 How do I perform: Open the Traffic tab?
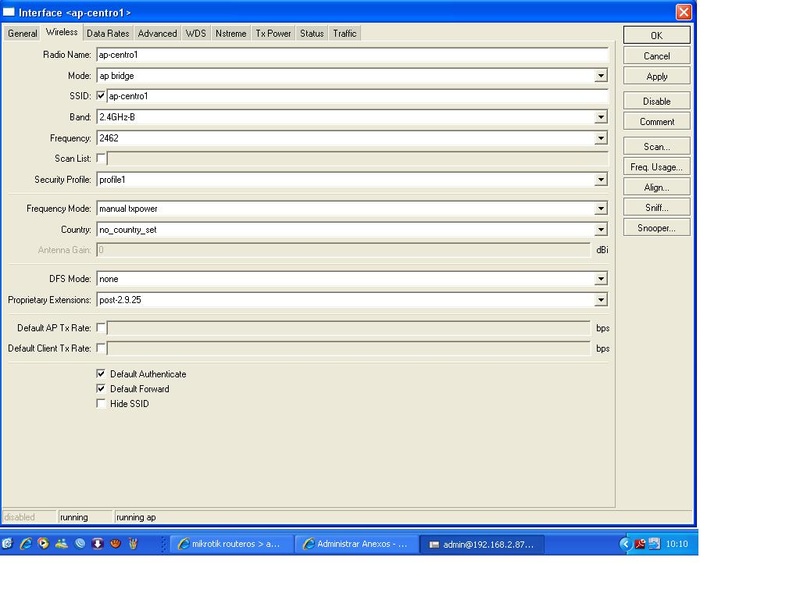point(345,33)
